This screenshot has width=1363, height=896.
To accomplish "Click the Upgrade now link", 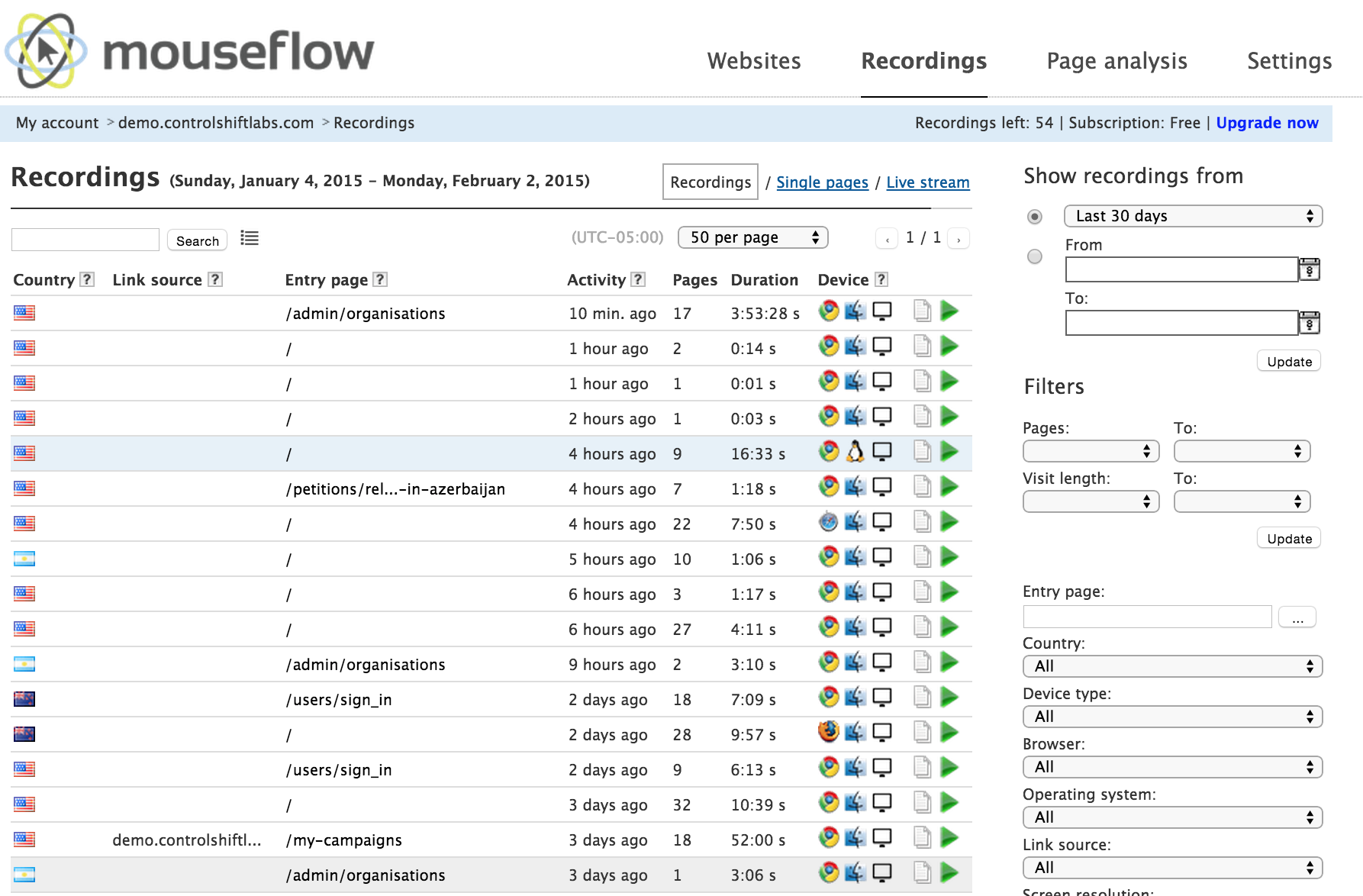I will (x=1267, y=123).
